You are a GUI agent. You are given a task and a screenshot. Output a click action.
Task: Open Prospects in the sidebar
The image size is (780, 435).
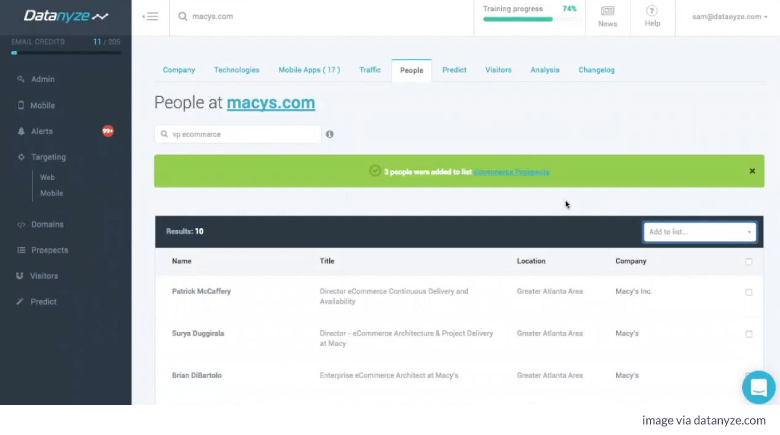click(x=49, y=250)
